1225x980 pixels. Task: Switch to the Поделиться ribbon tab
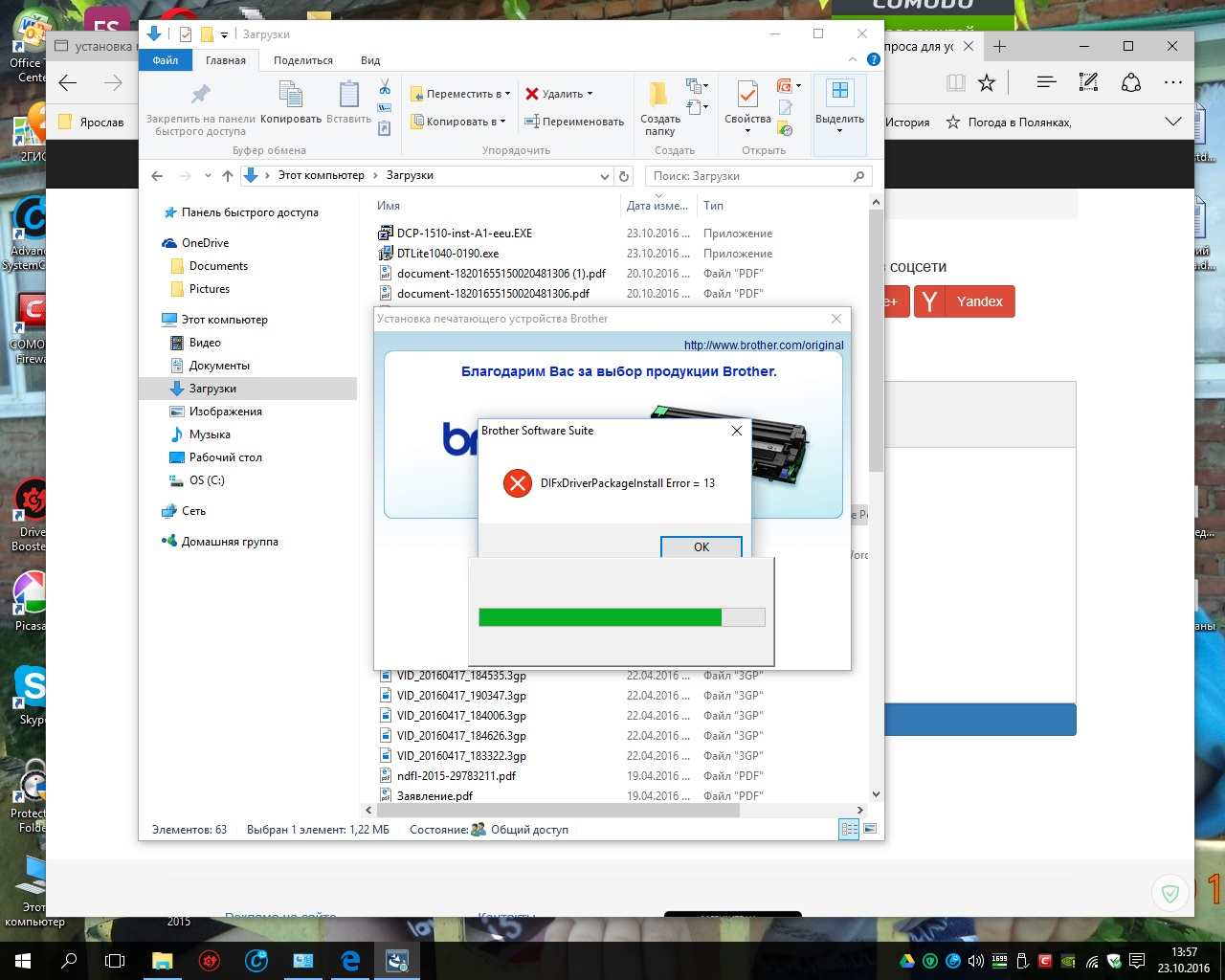click(303, 60)
